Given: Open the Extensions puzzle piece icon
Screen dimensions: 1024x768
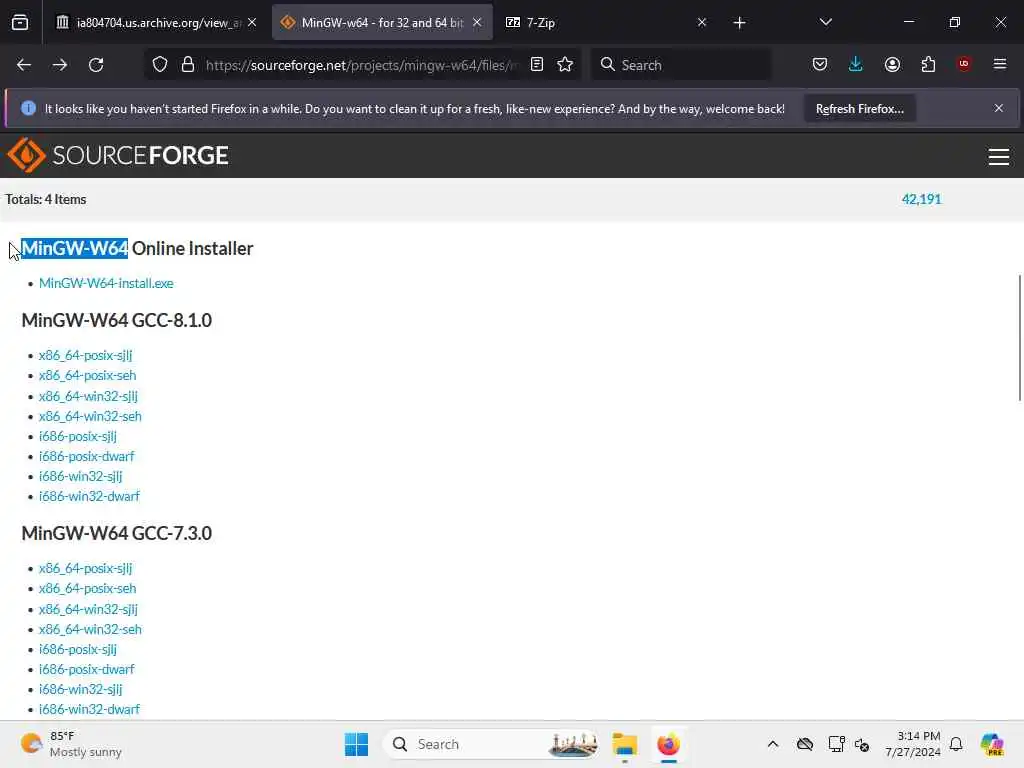Looking at the screenshot, I should [x=928, y=64].
